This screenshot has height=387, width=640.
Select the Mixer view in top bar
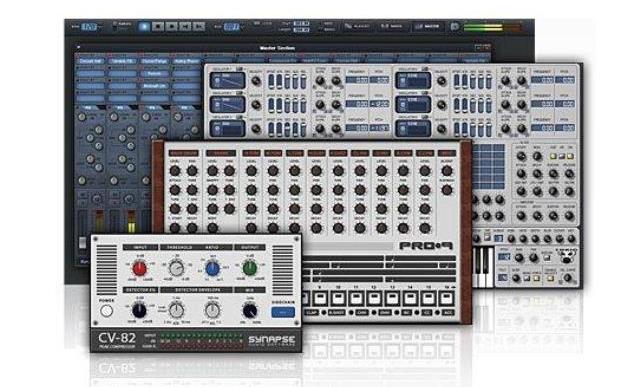pyautogui.click(x=391, y=27)
